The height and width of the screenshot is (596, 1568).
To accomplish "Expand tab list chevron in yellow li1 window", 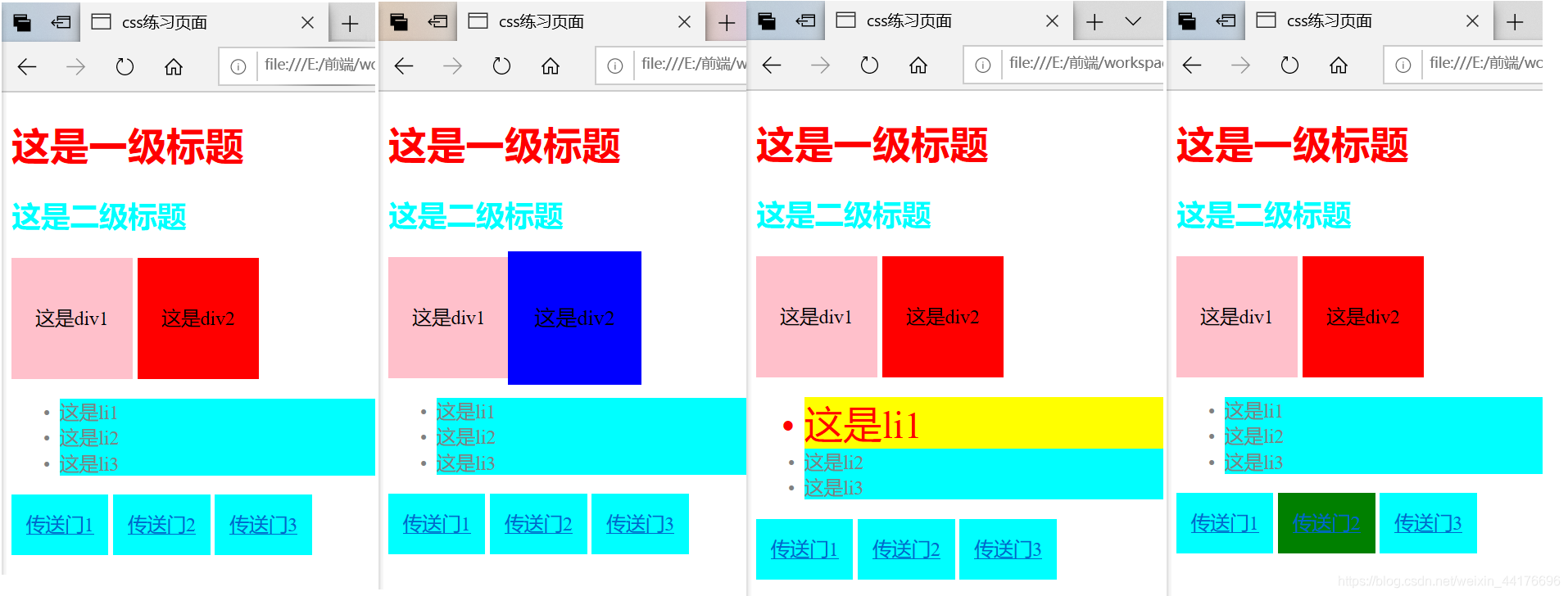I will click(x=1133, y=22).
